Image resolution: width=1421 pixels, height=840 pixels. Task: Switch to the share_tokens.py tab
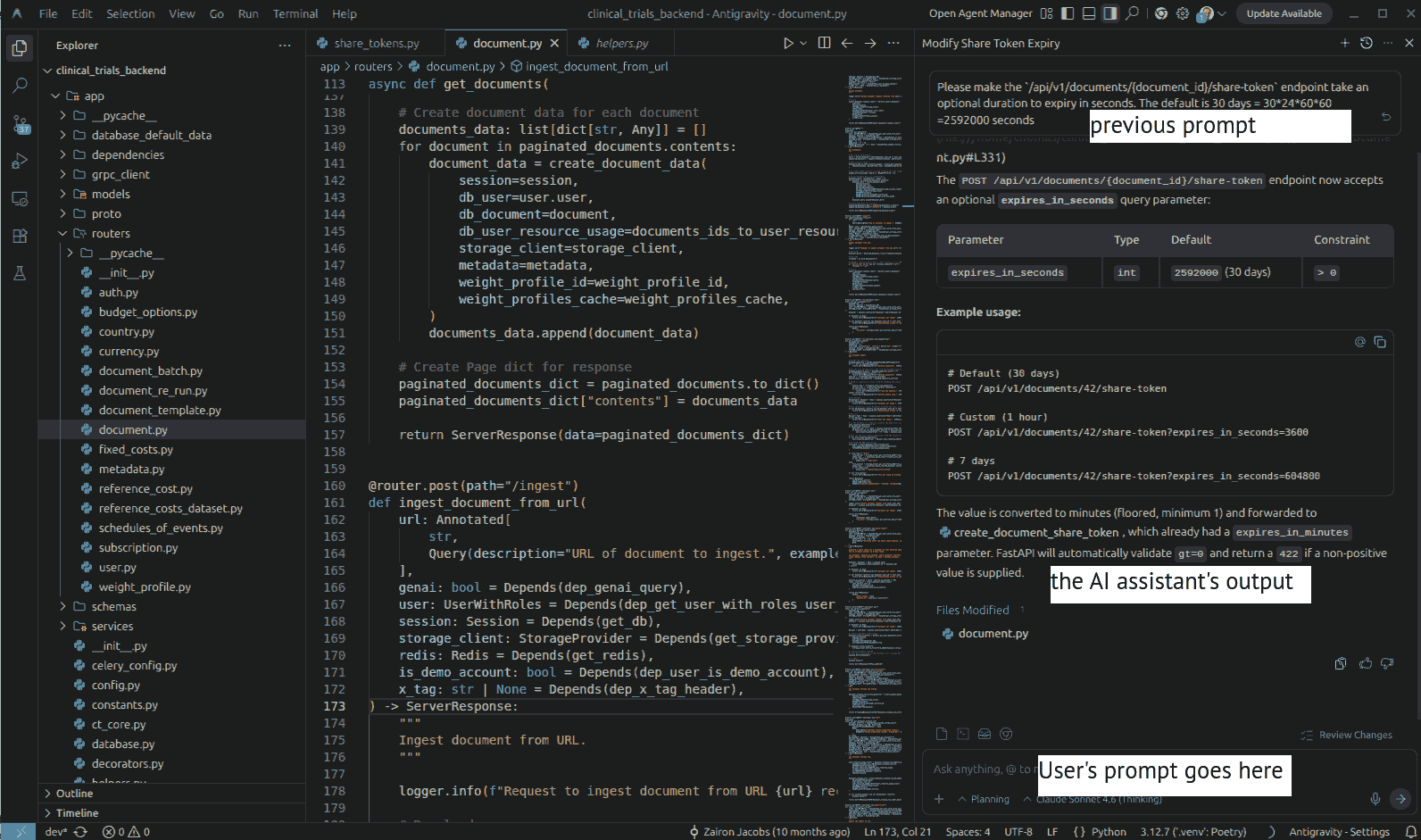click(376, 43)
